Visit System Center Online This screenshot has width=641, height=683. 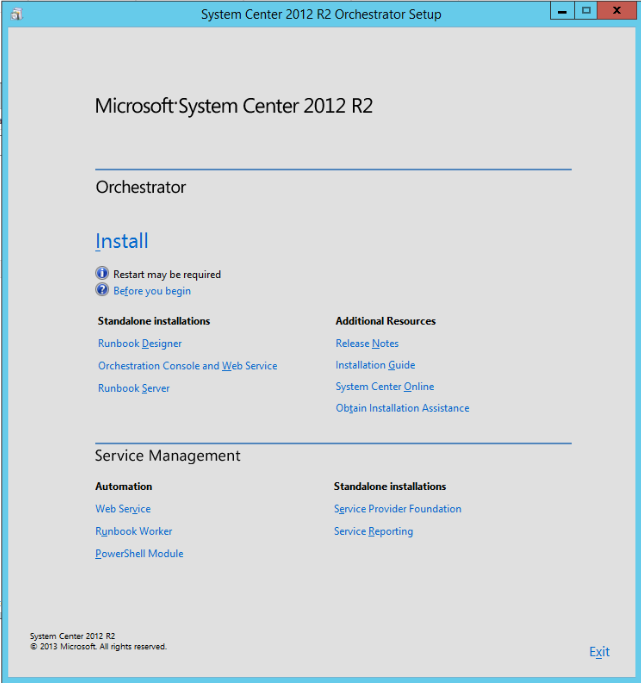(x=385, y=387)
